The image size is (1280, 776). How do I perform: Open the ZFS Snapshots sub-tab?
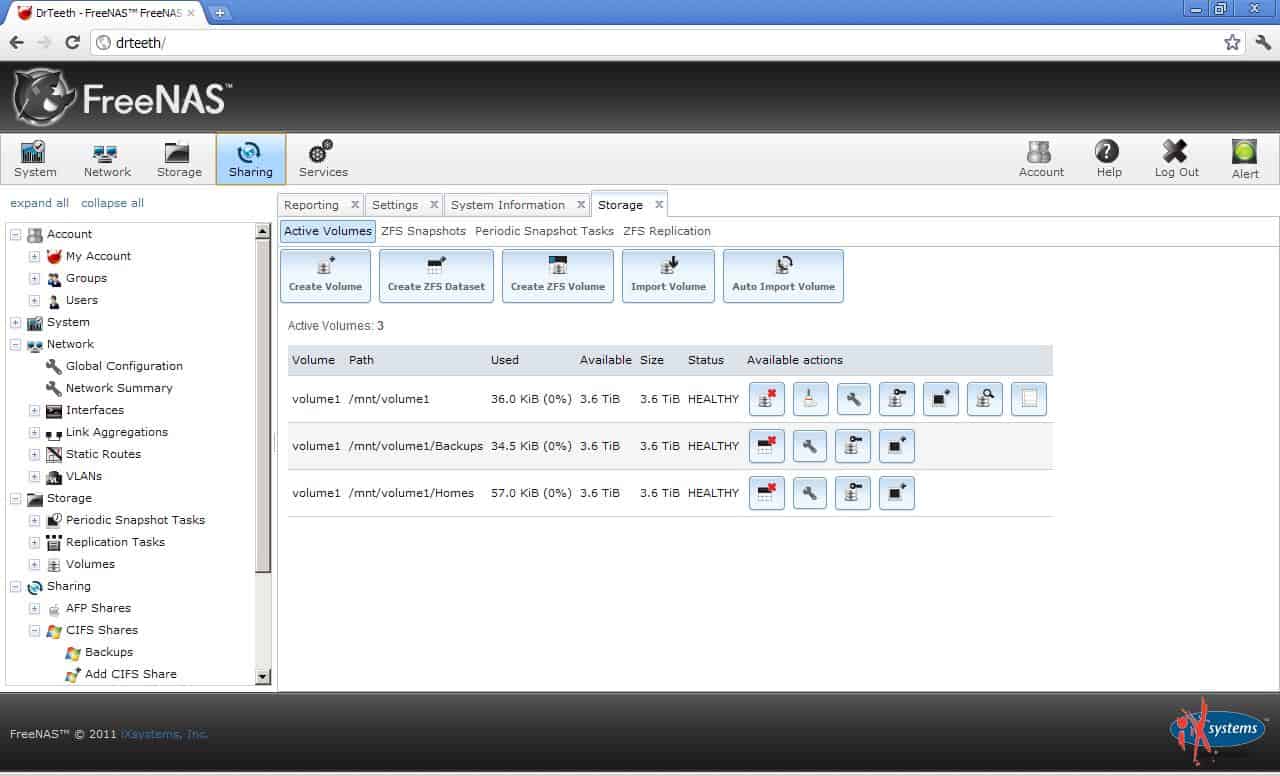click(423, 231)
